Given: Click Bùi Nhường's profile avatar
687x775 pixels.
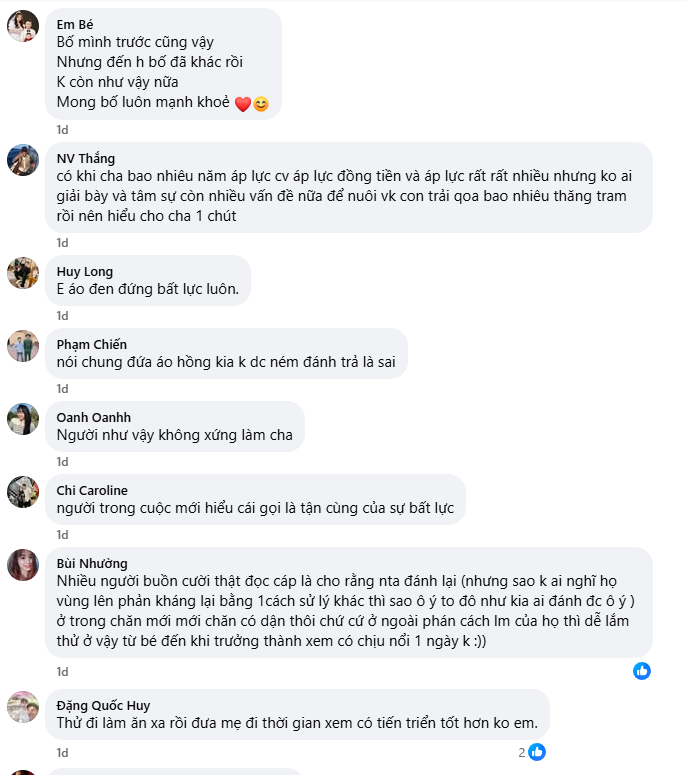Looking at the screenshot, I should pos(23,565).
